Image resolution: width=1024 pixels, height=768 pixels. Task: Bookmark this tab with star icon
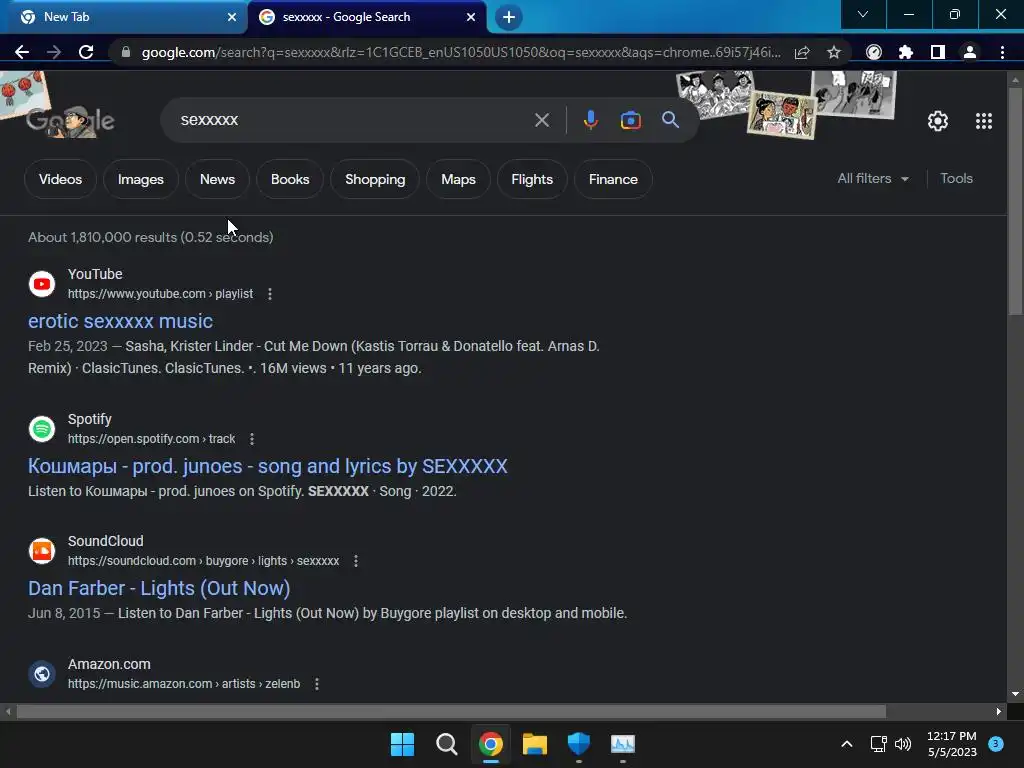click(833, 52)
